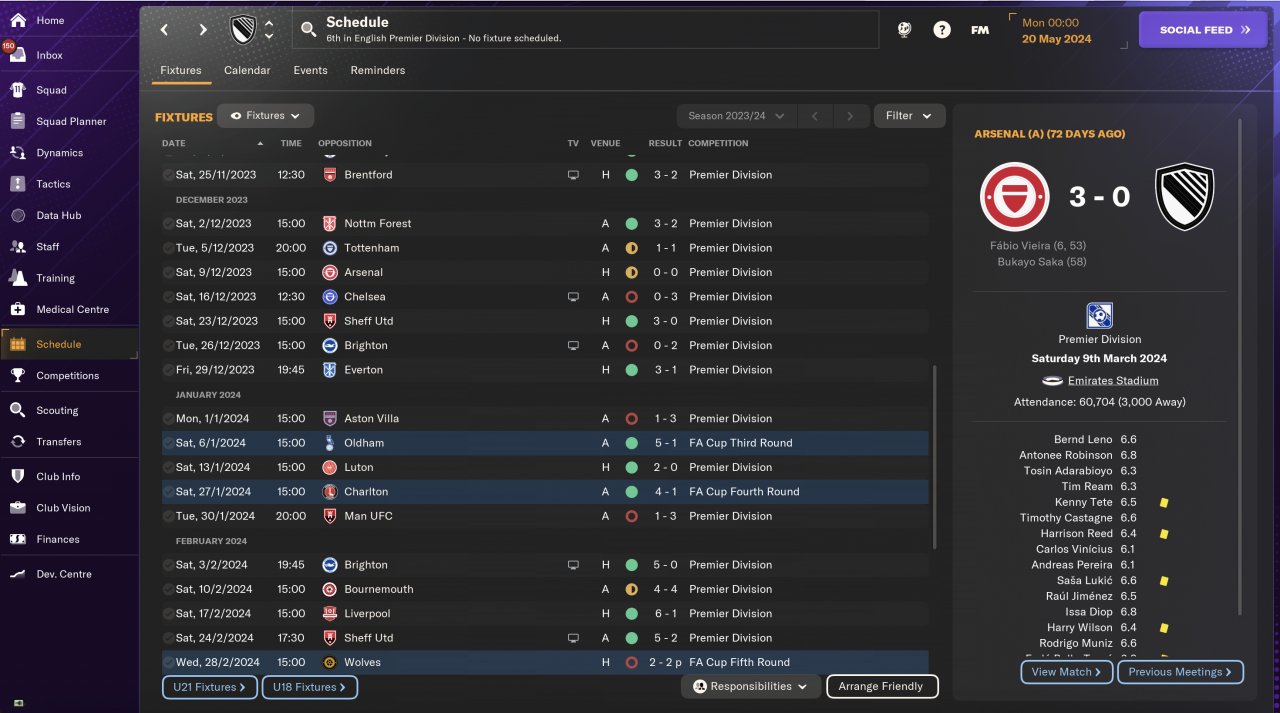Go forward with the right arrow

pos(203,30)
